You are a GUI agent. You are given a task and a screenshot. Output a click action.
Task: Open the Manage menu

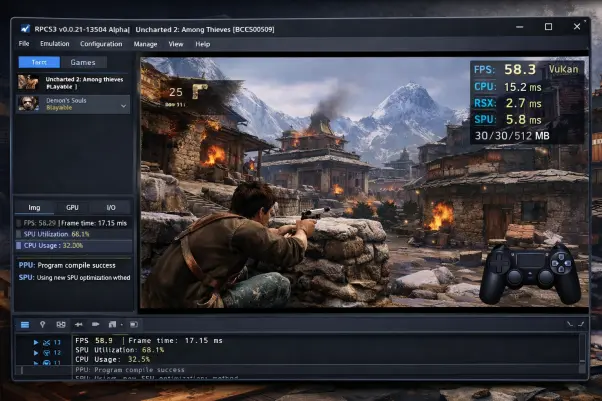145,44
